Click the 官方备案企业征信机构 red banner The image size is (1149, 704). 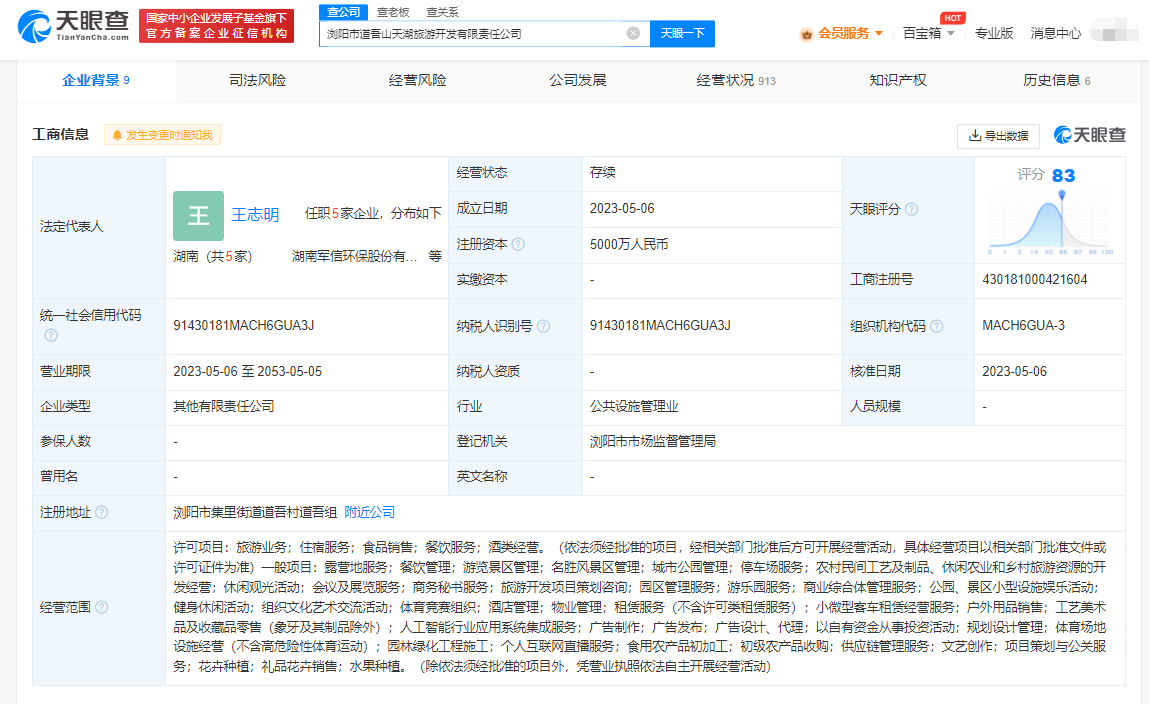coord(216,26)
